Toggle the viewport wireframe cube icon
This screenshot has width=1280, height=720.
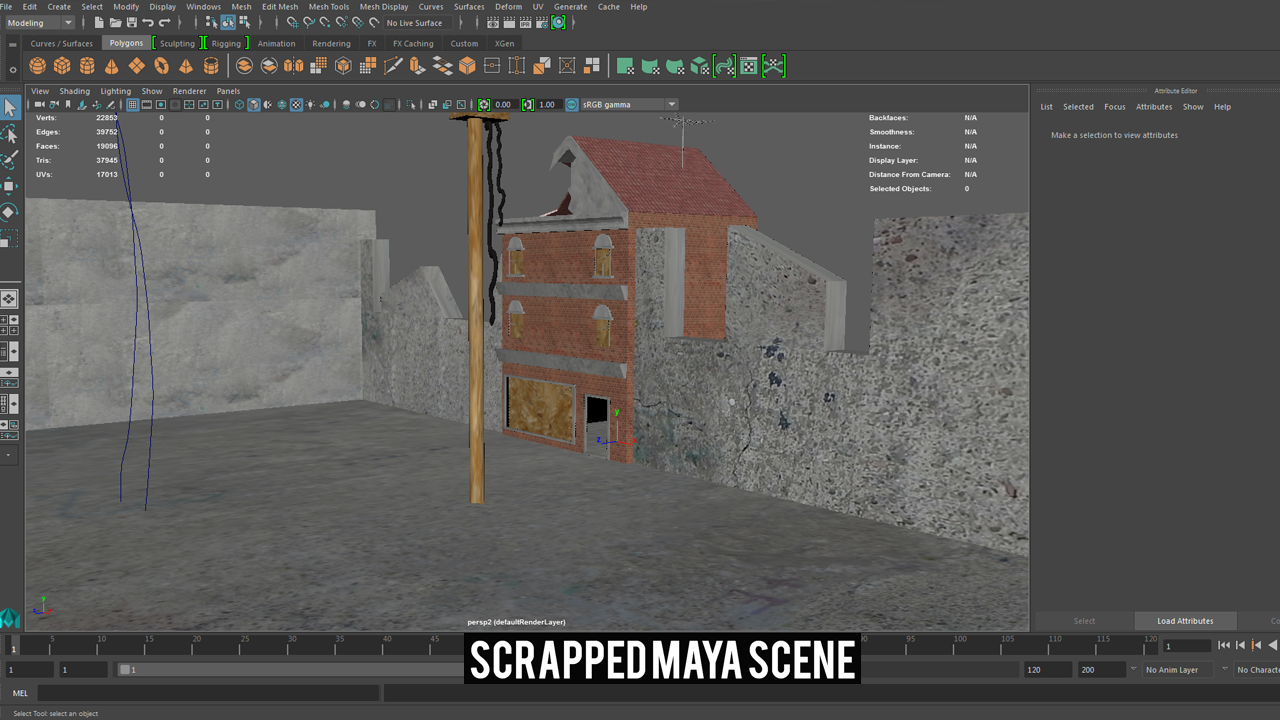tap(239, 104)
